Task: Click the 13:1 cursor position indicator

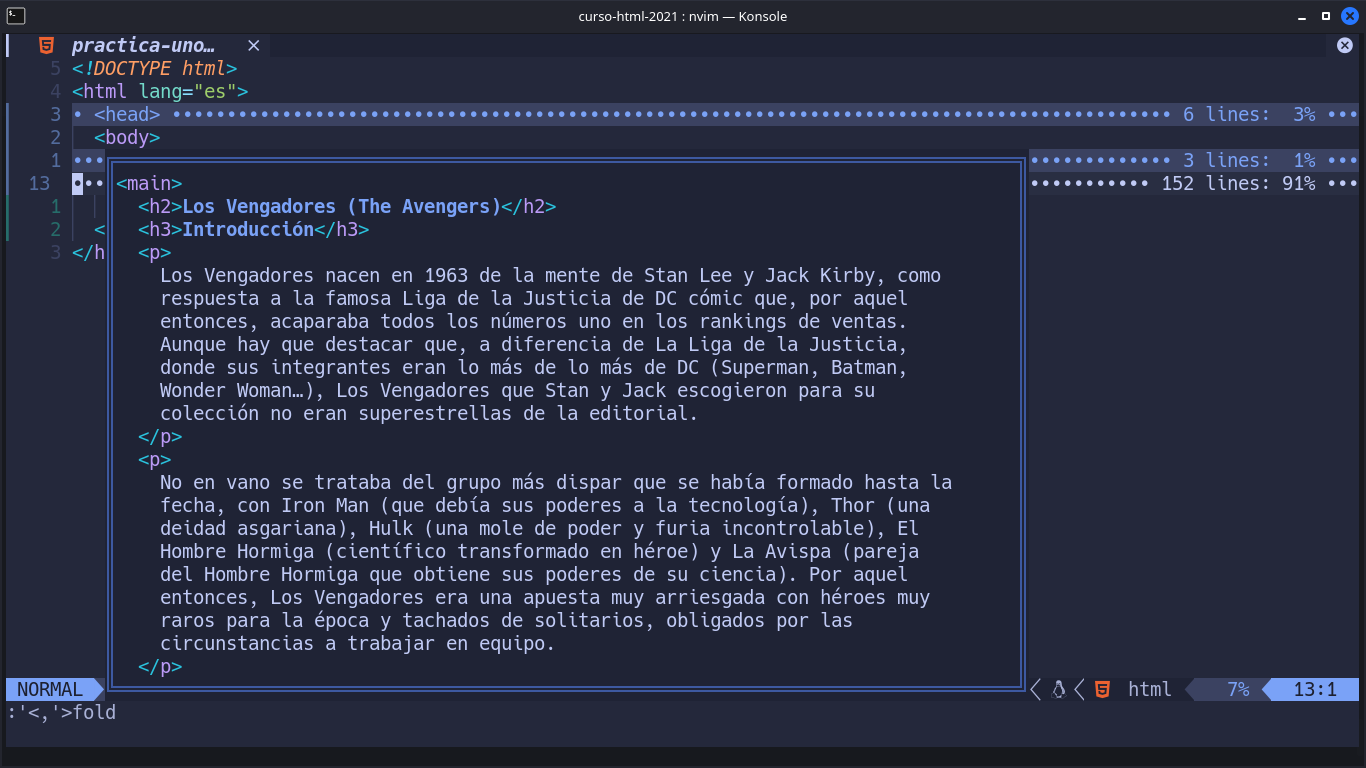Action: [x=1315, y=689]
